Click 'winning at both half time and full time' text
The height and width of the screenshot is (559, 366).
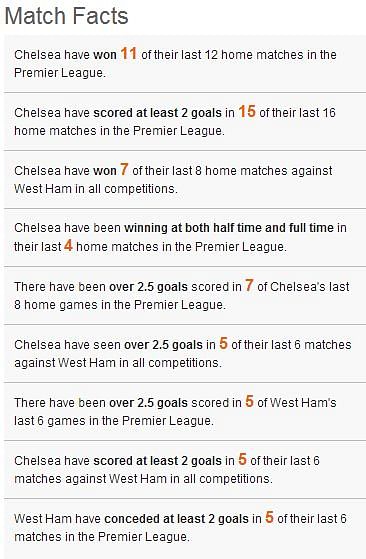[x=229, y=228]
